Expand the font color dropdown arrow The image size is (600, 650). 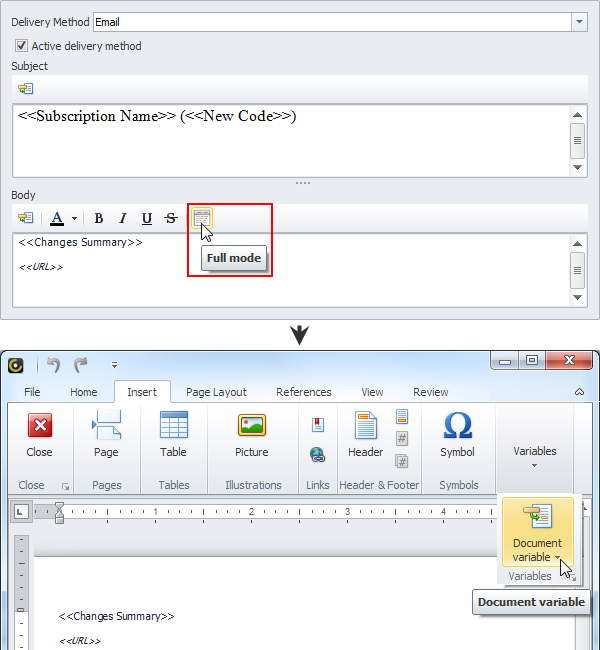(74, 219)
